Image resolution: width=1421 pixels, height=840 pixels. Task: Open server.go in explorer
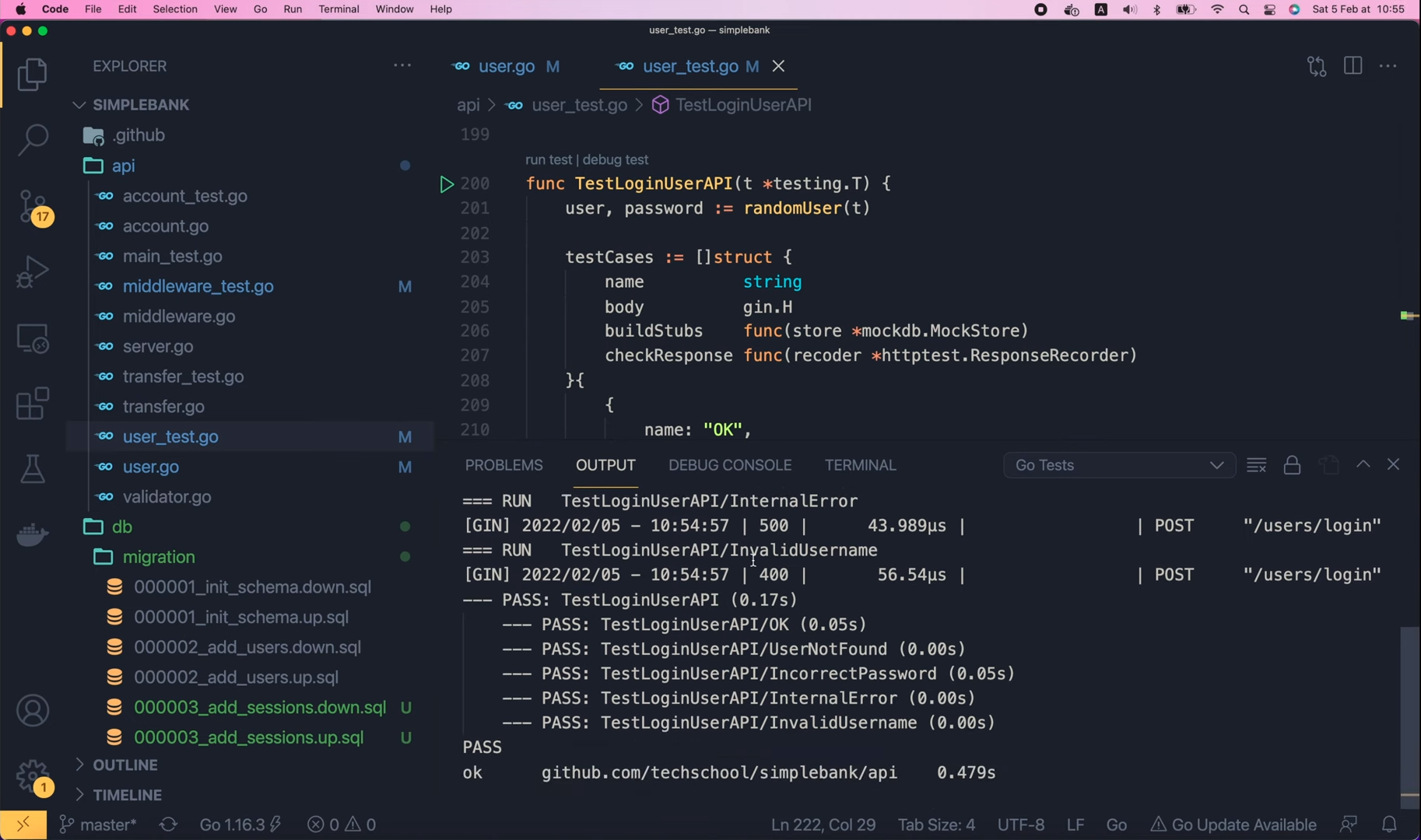tap(158, 347)
